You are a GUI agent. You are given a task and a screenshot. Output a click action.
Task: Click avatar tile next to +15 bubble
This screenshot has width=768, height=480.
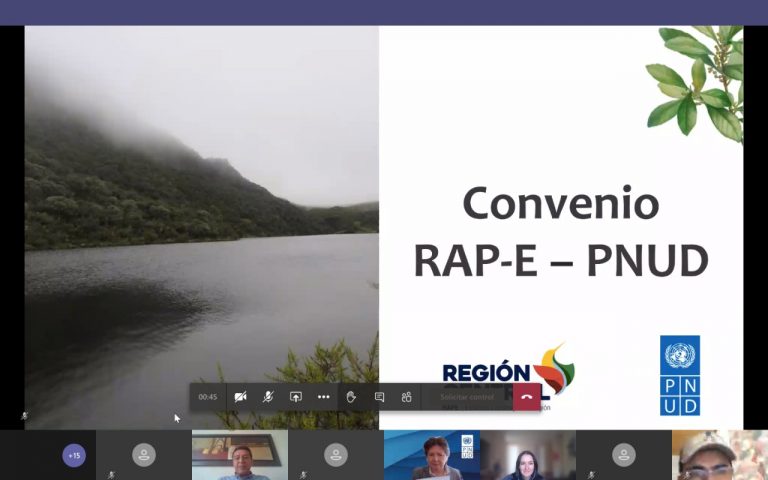click(144, 456)
